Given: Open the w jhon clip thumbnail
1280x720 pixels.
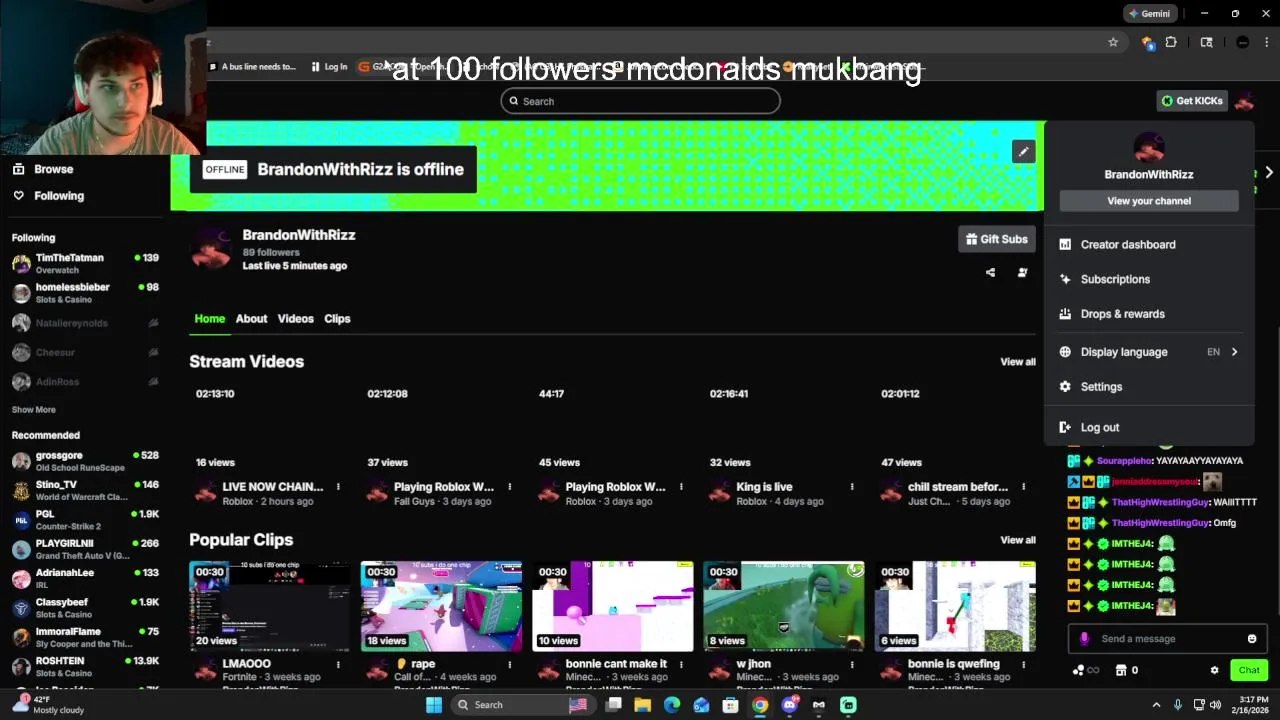Looking at the screenshot, I should pos(784,606).
